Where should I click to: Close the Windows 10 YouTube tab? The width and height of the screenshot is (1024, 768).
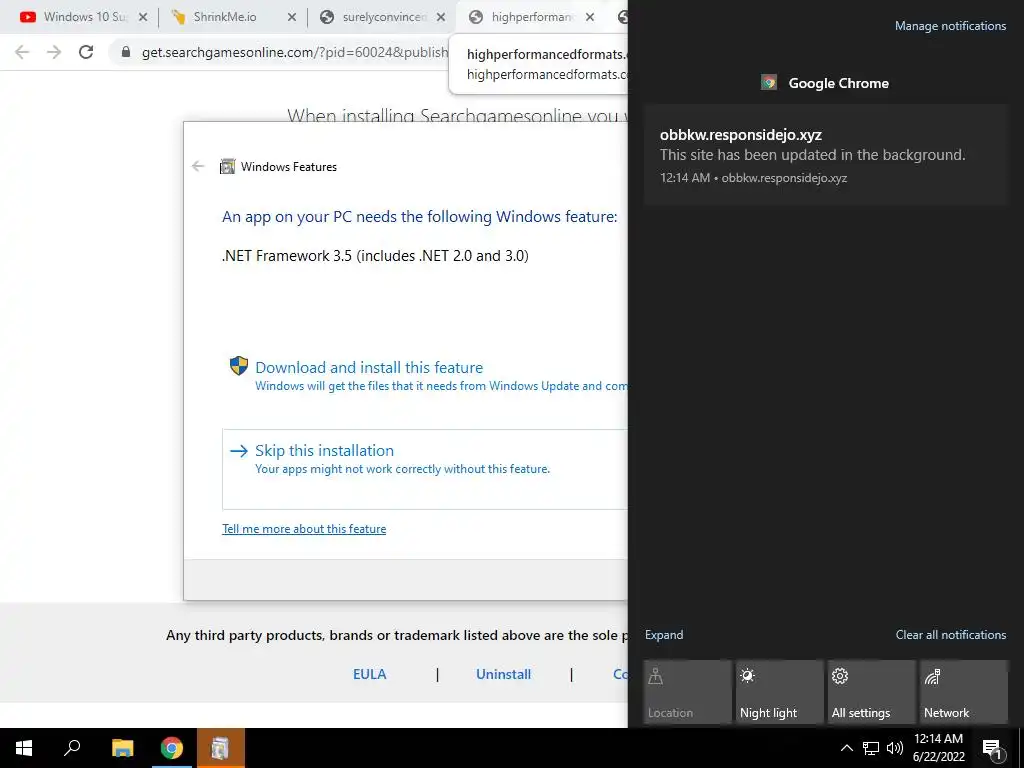point(143,17)
